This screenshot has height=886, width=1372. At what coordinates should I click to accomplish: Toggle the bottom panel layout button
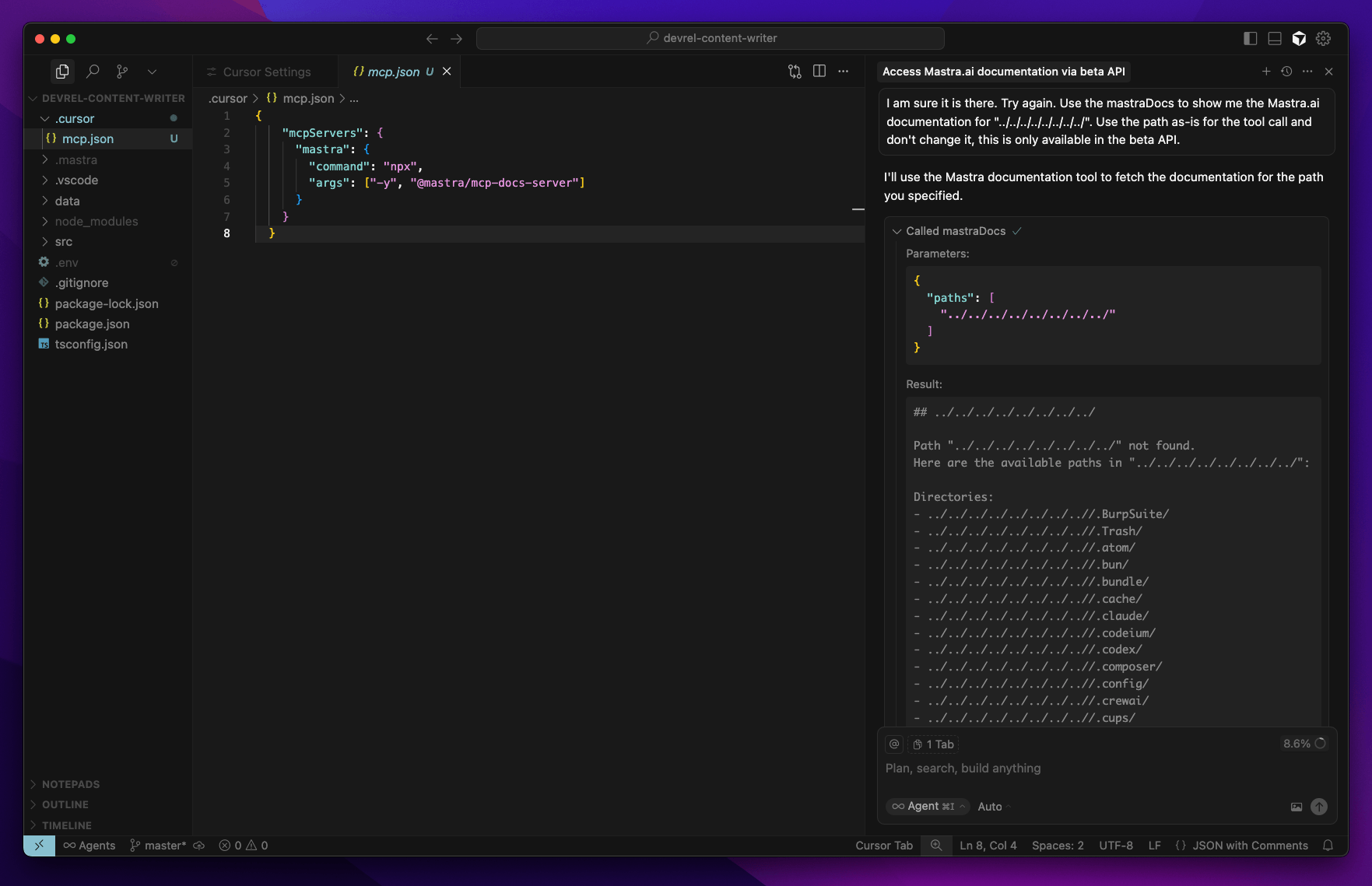1275,38
